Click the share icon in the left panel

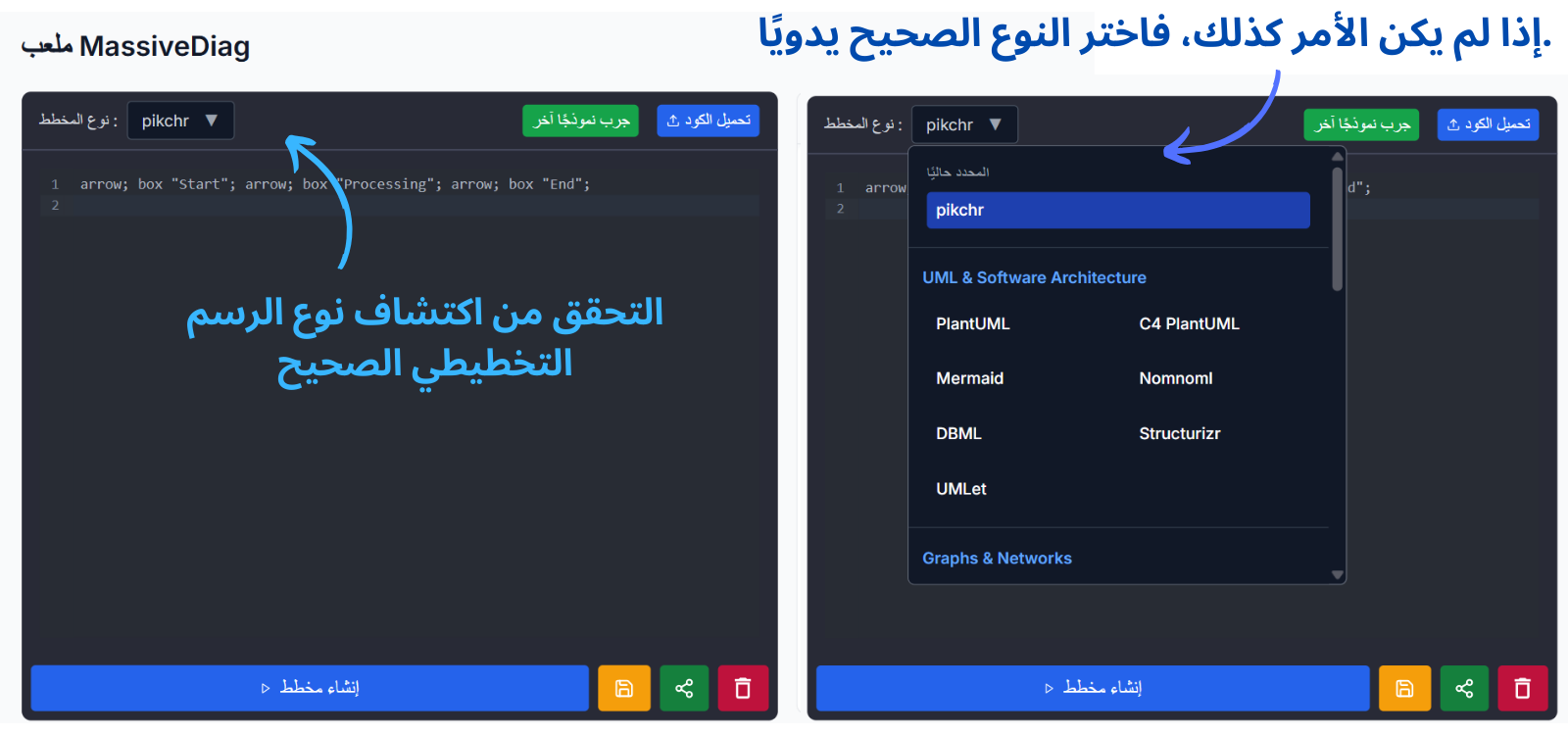click(684, 688)
